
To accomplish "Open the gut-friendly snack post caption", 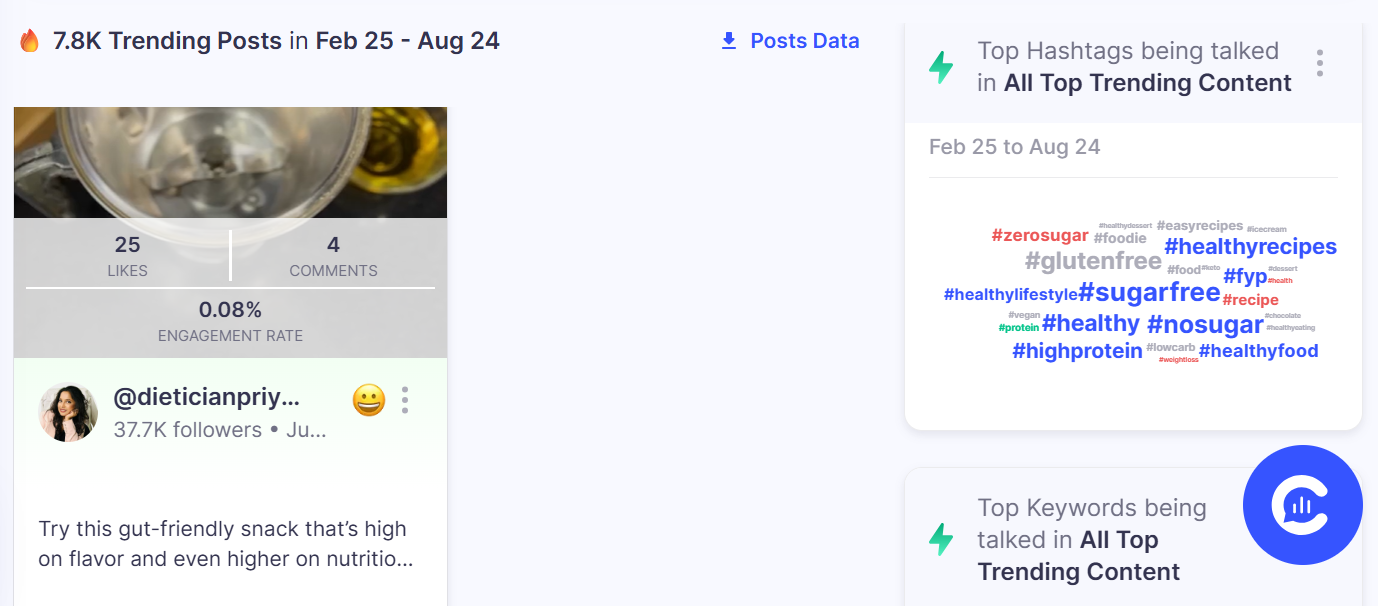I will (226, 544).
